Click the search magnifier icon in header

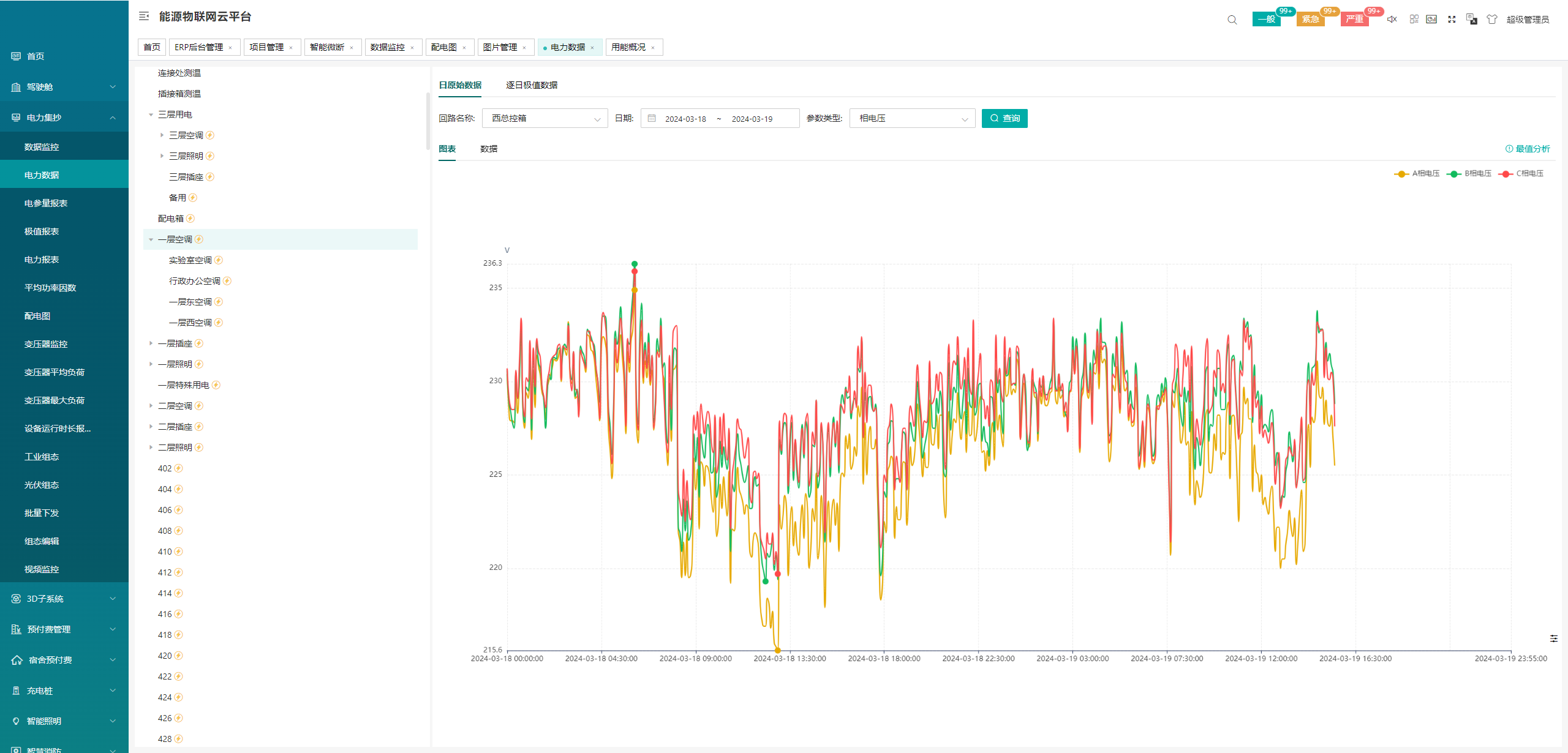[x=1232, y=20]
